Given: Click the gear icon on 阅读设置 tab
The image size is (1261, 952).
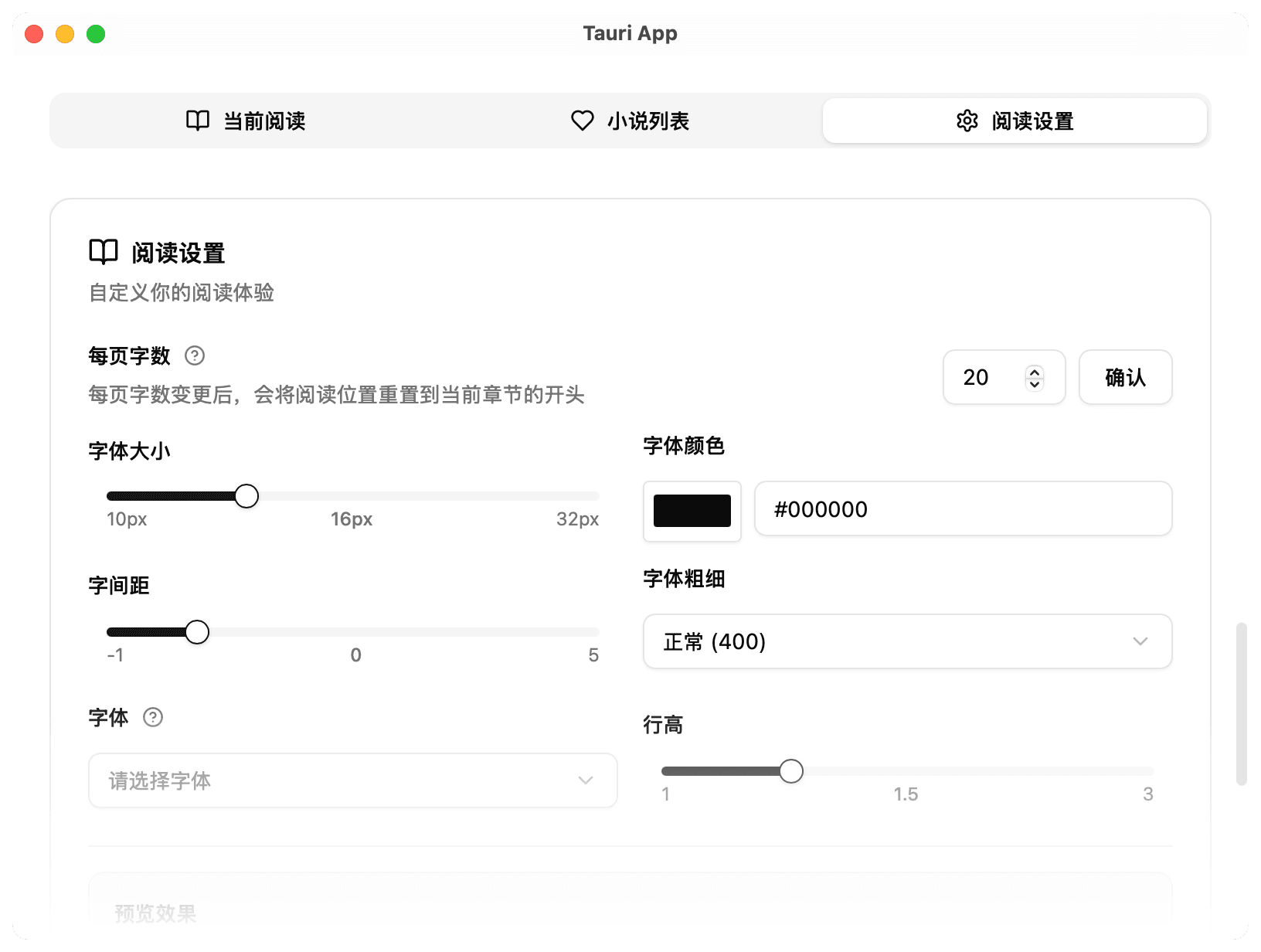Looking at the screenshot, I should (x=967, y=121).
